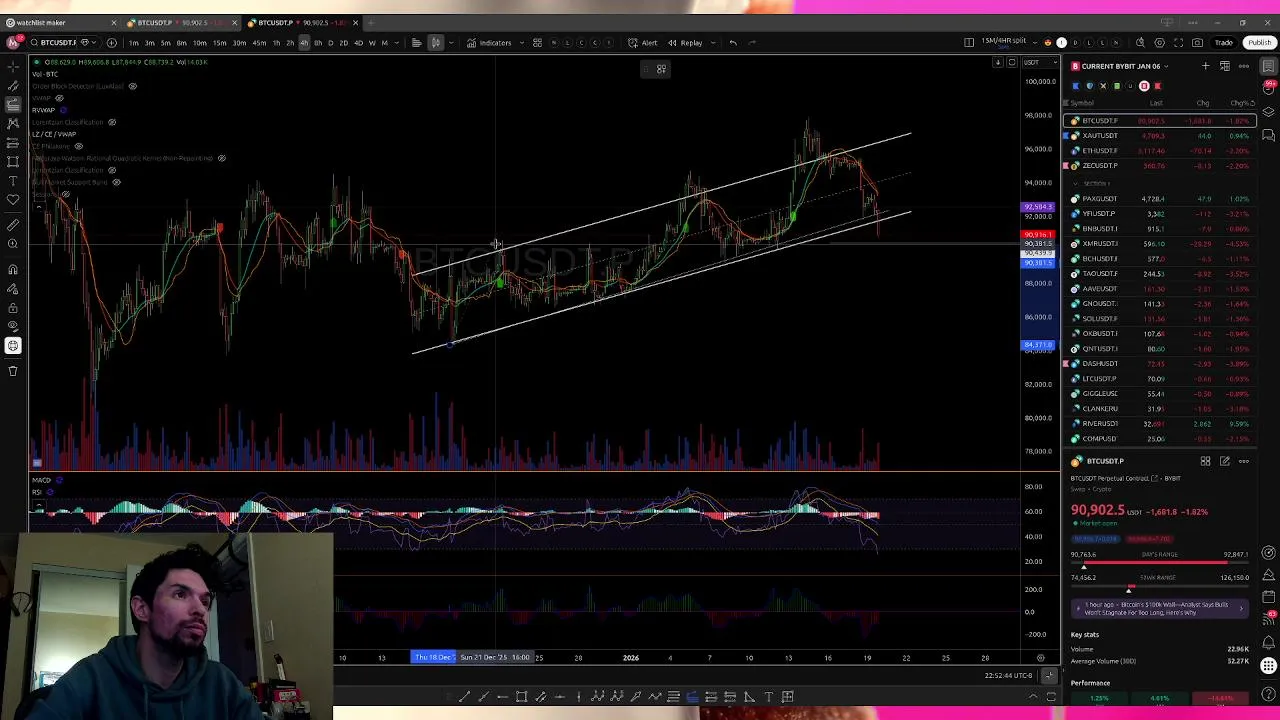Open the layout setup icon

pos(969,43)
